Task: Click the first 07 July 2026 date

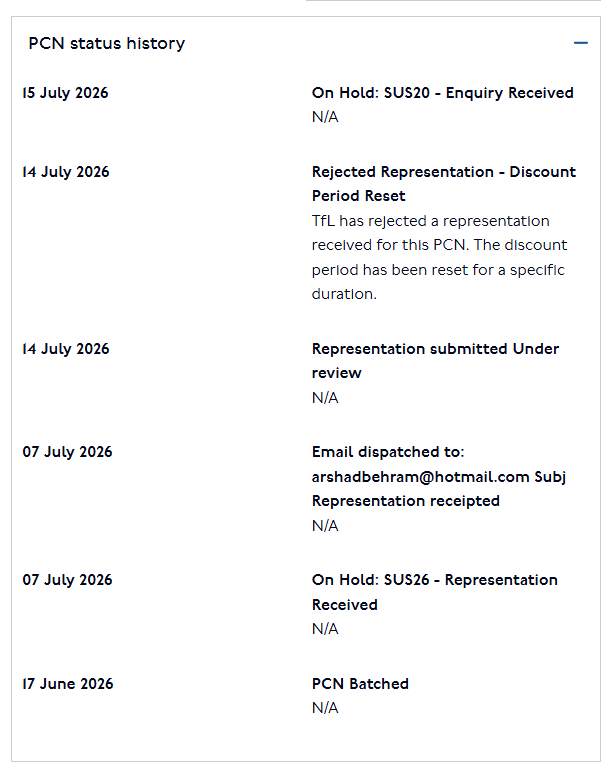Action: pyautogui.click(x=67, y=452)
